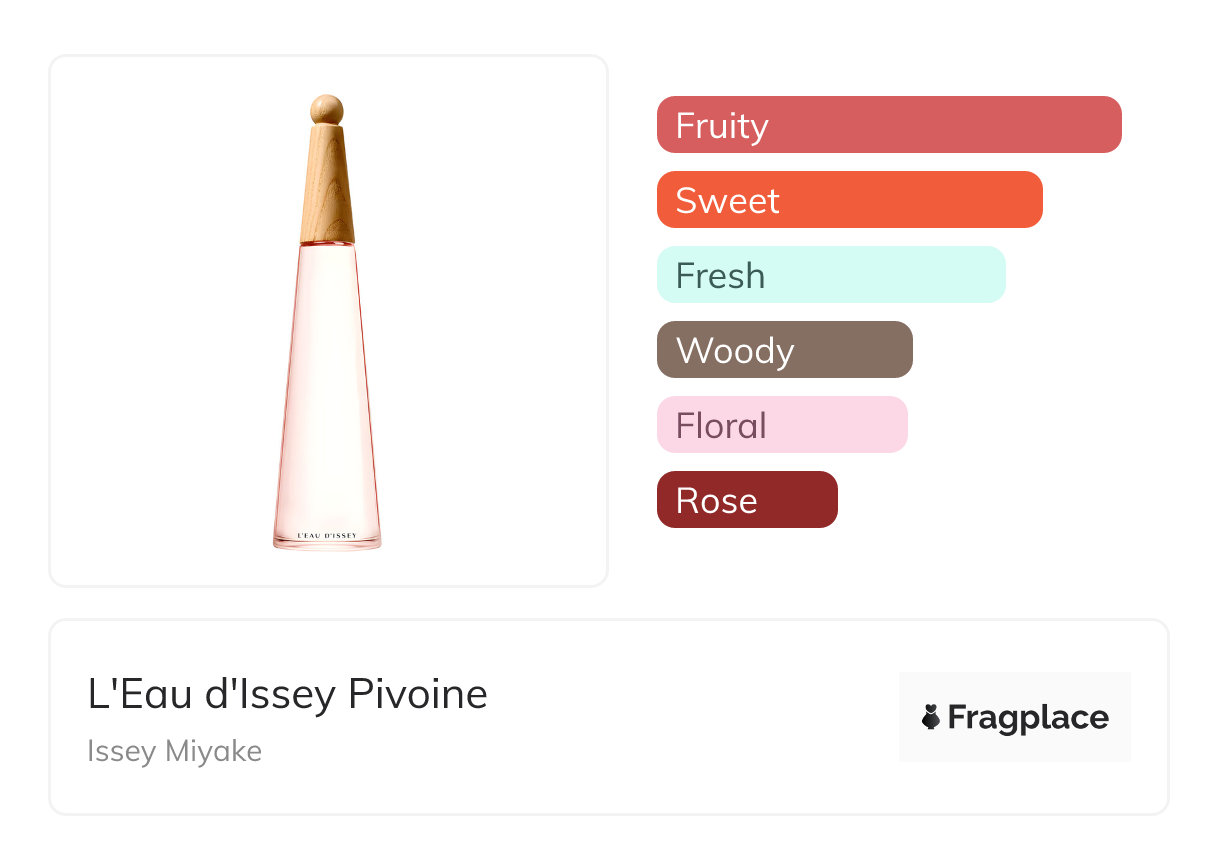Screen dimensions: 1218x864
Task: Click the round wooden ball atop the bottle
Action: pyautogui.click(x=327, y=108)
